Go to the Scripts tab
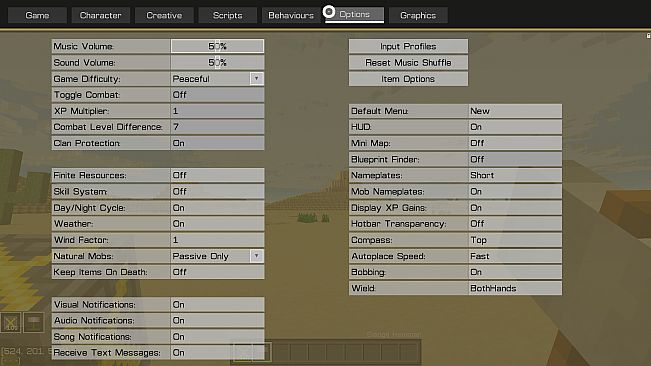Screen dimensions: 651x366 coord(228,15)
